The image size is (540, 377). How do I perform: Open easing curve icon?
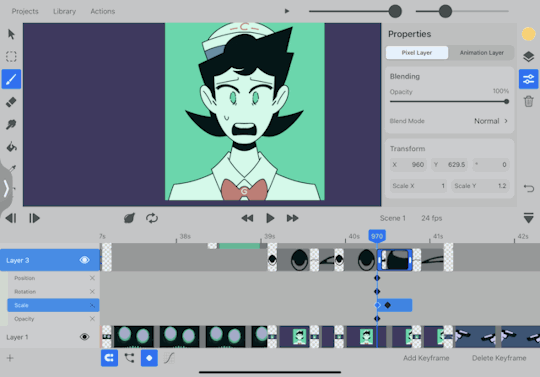(169, 358)
